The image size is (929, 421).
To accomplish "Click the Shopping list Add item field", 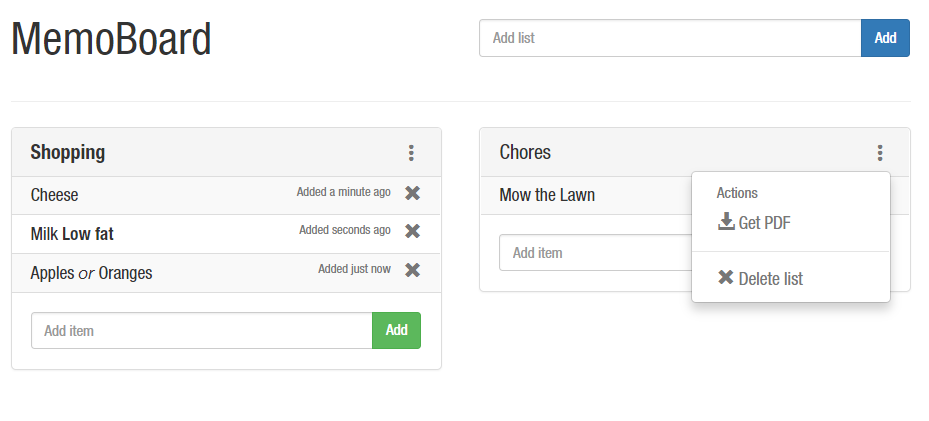I will coord(202,330).
